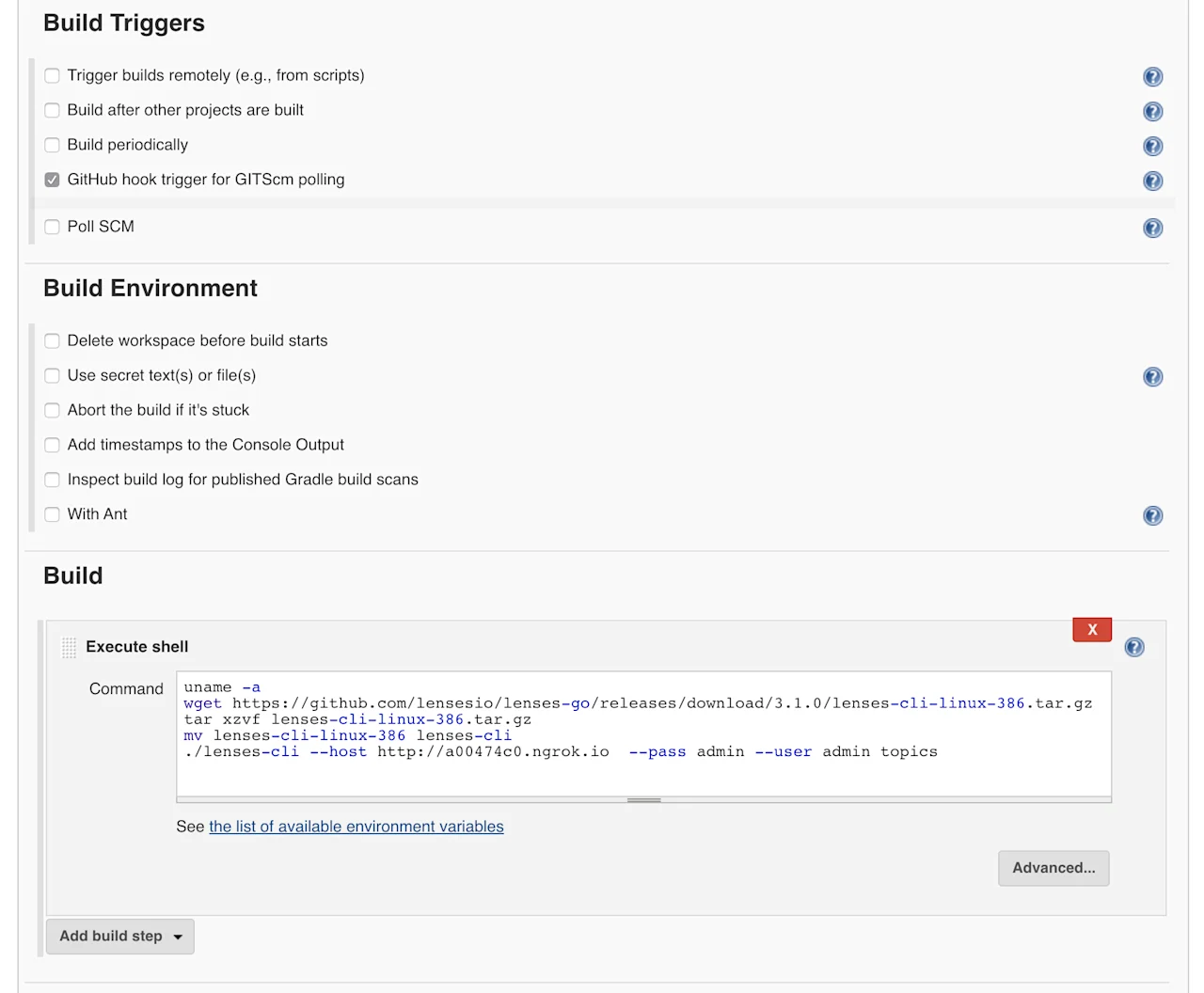The image size is (1204, 993).
Task: Click the Build periodically help icon
Action: coord(1152,146)
